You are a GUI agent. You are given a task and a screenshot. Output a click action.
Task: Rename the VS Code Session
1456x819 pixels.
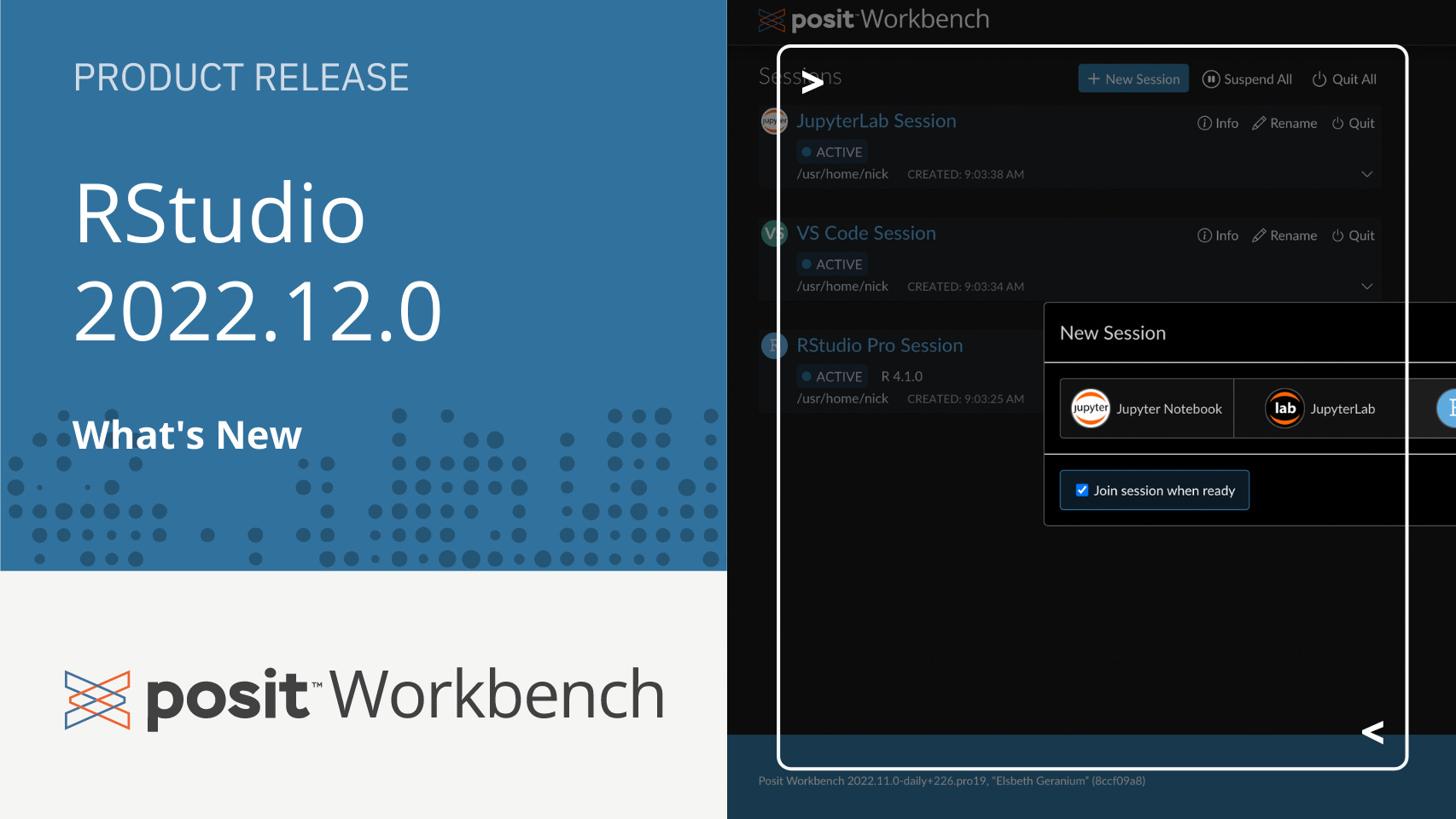tap(1284, 236)
